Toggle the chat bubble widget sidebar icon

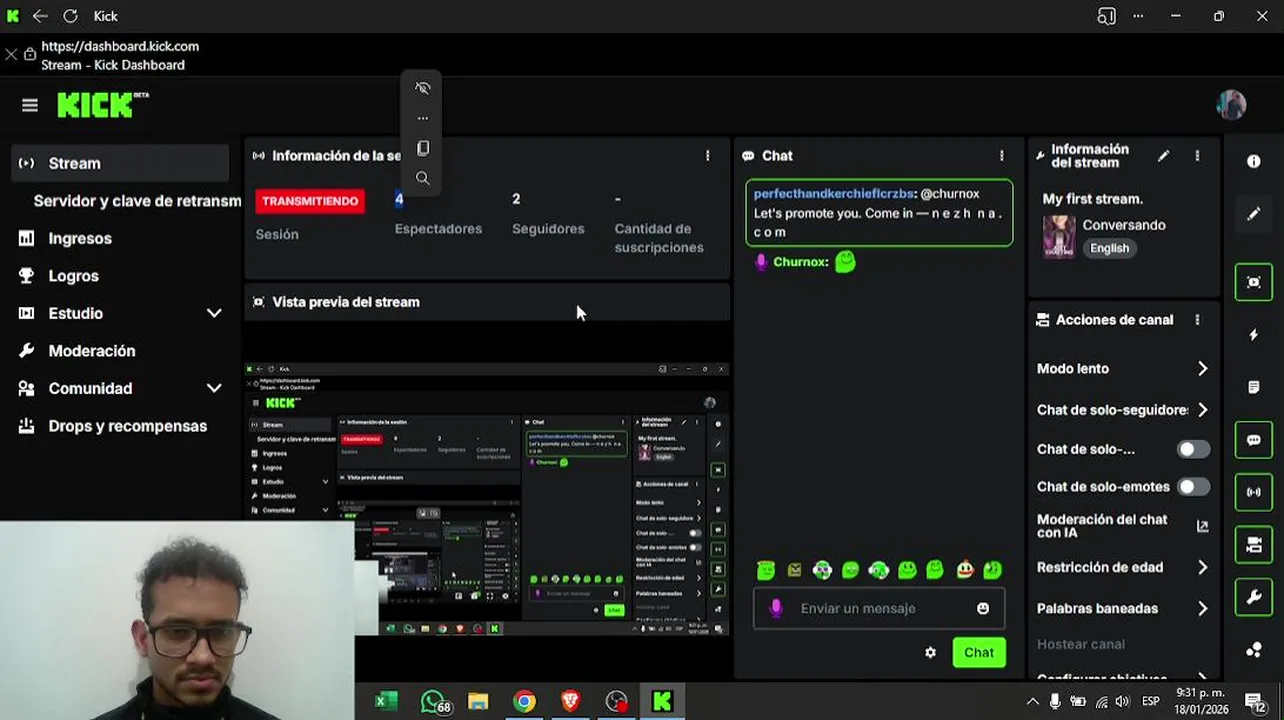(1254, 440)
